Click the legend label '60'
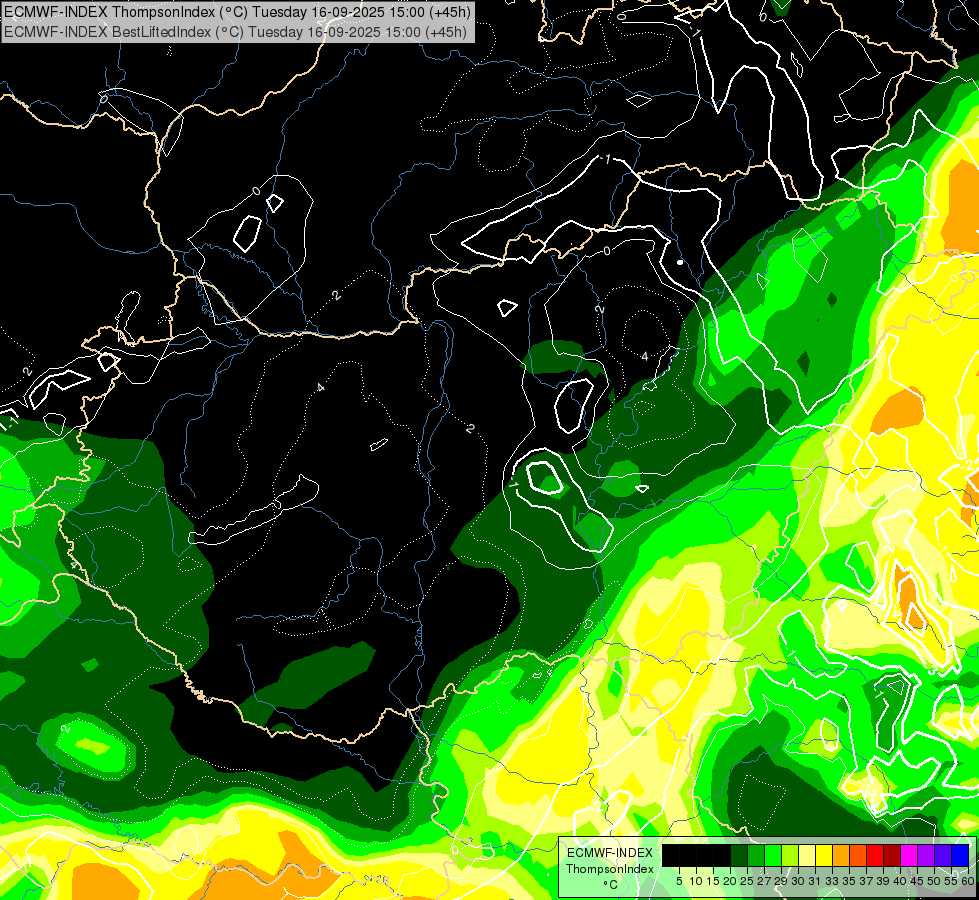The height and width of the screenshot is (900, 979). (968, 881)
